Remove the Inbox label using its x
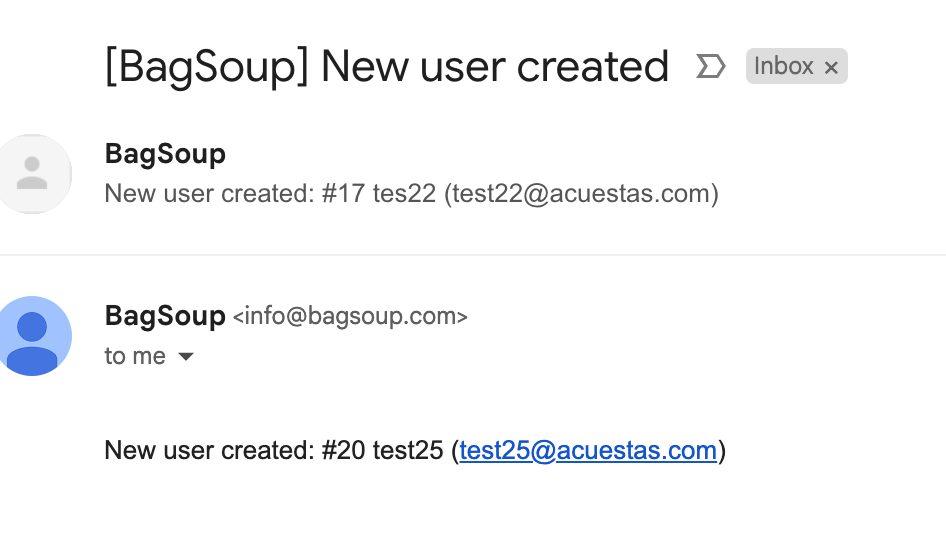 coord(831,68)
